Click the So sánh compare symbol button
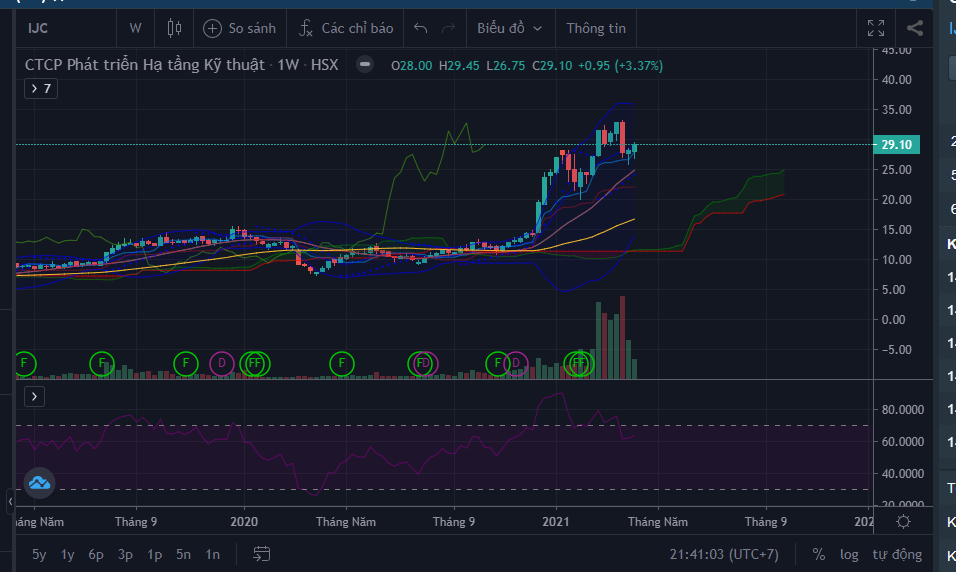956x572 pixels. 239,28
